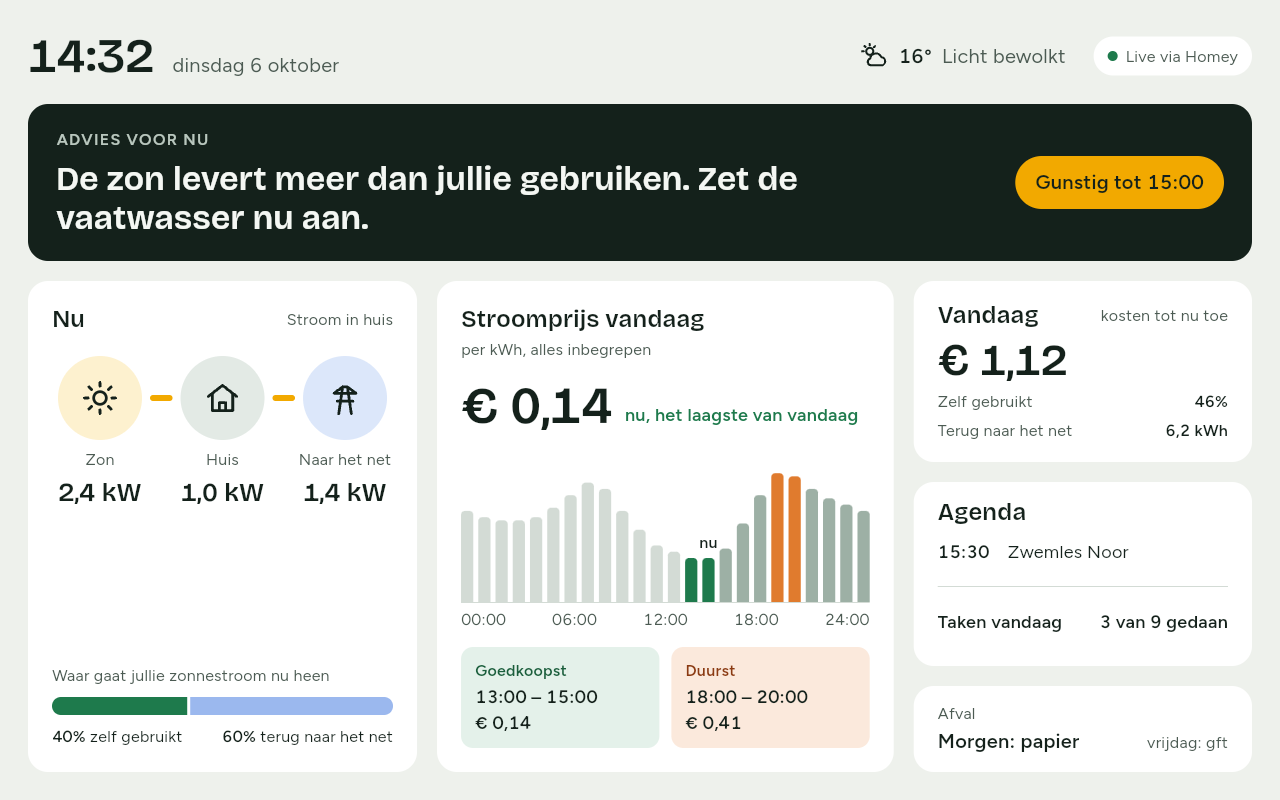The image size is (1280, 800).
Task: Click the 46% Zelf gebruikt value
Action: pos(1211,402)
